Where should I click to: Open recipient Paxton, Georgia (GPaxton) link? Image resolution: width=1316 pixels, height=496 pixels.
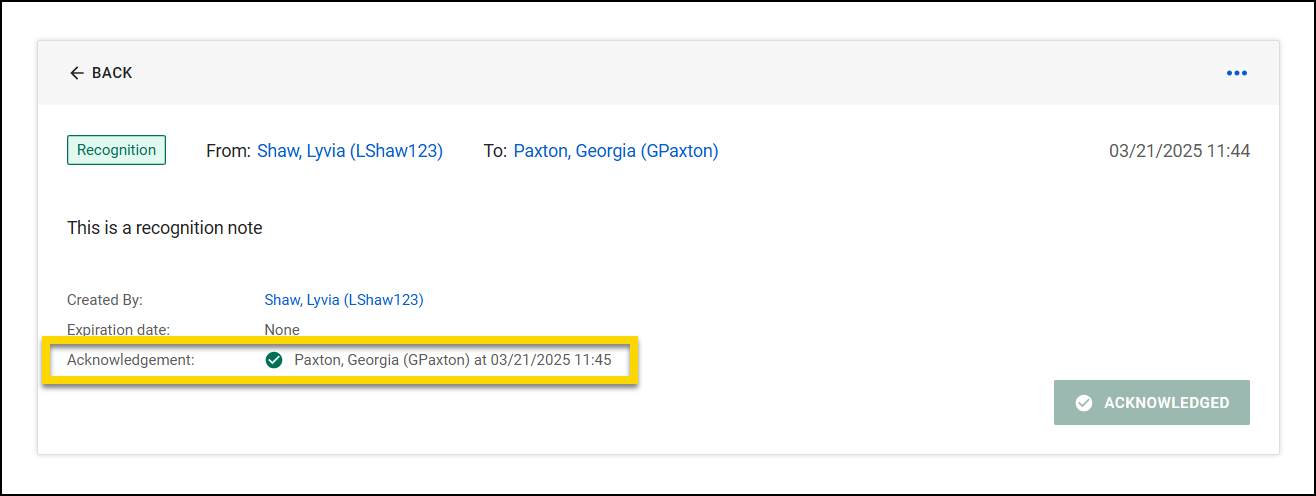point(616,151)
